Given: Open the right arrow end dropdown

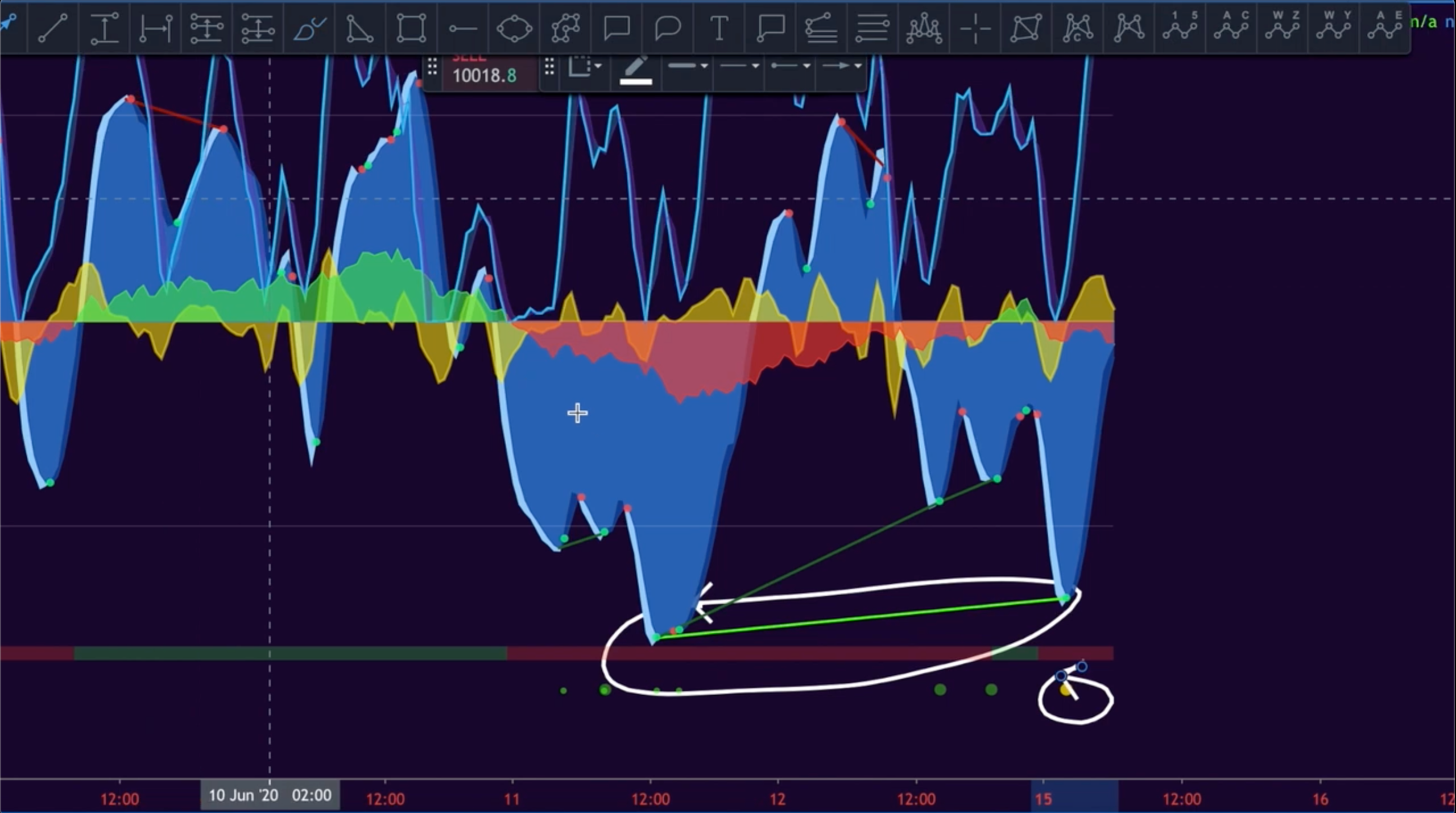Looking at the screenshot, I should click(x=841, y=67).
